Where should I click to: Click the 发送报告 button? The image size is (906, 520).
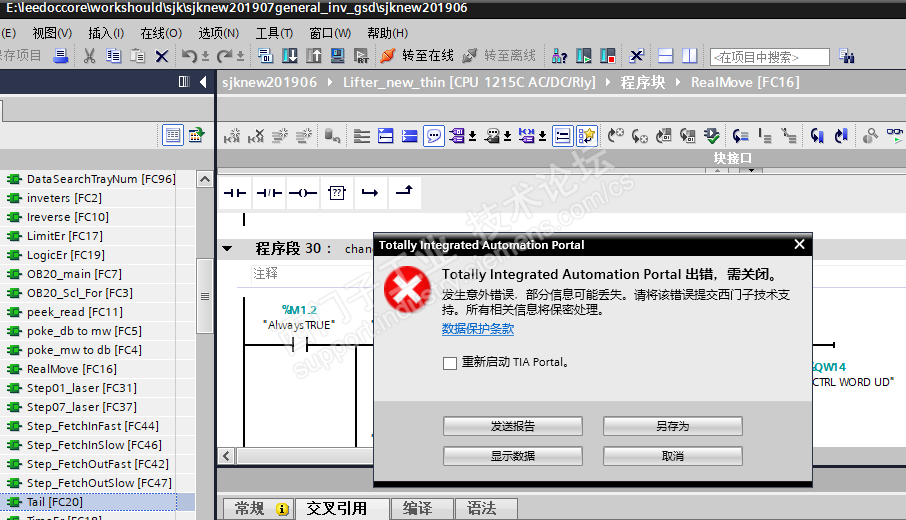513,426
